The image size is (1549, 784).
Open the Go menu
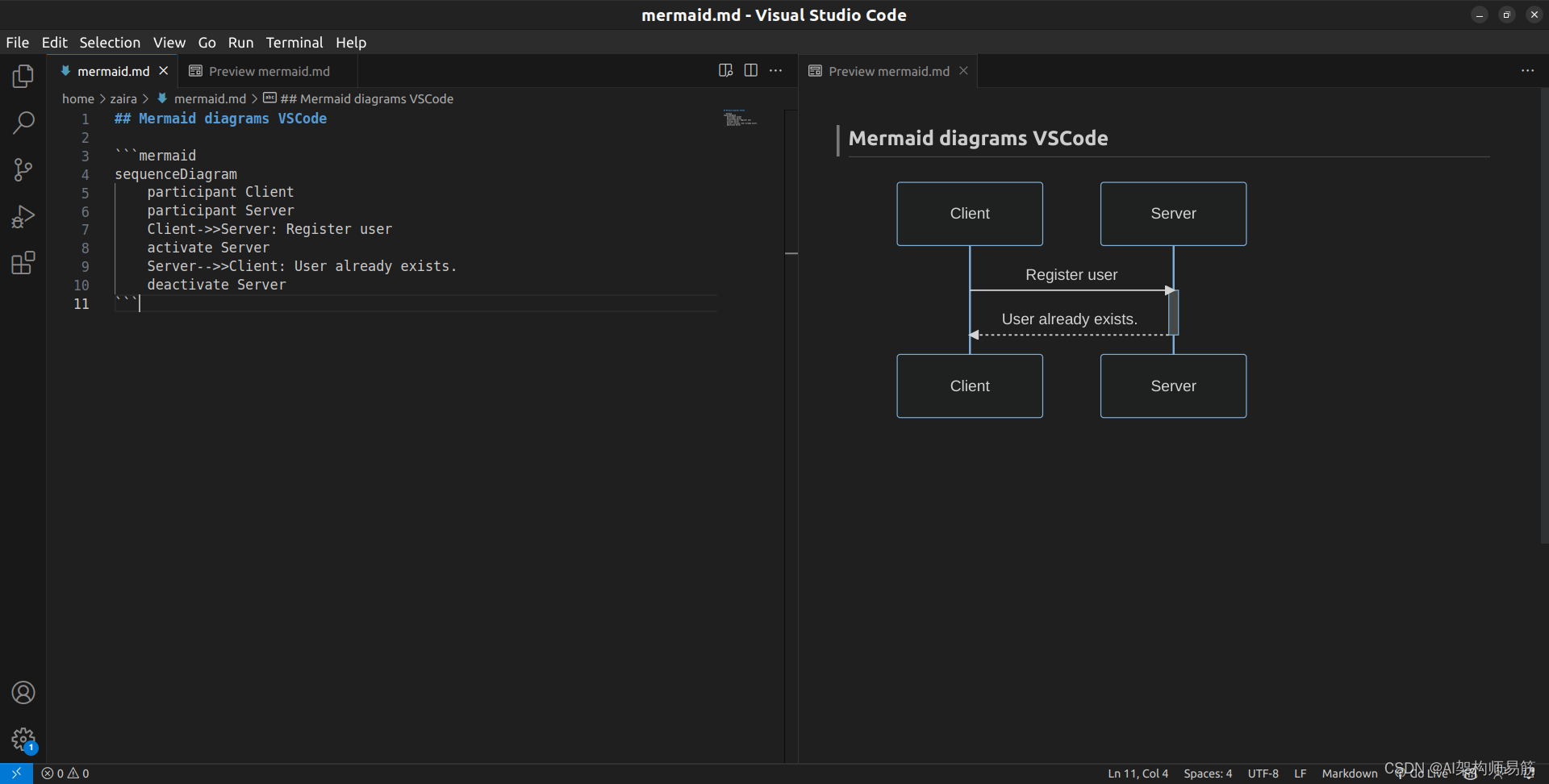tap(207, 43)
